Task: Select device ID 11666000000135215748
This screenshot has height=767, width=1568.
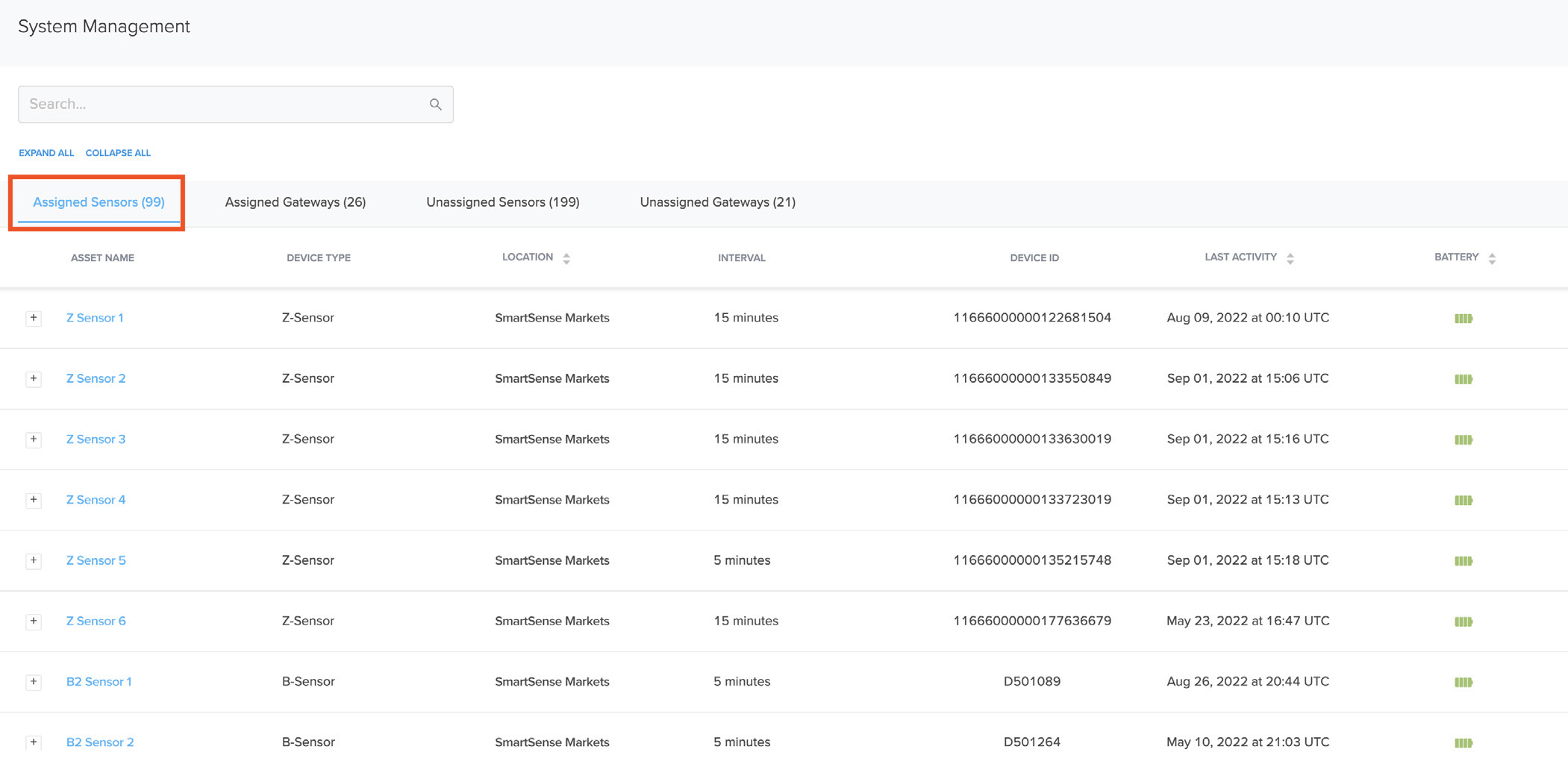Action: [1032, 560]
